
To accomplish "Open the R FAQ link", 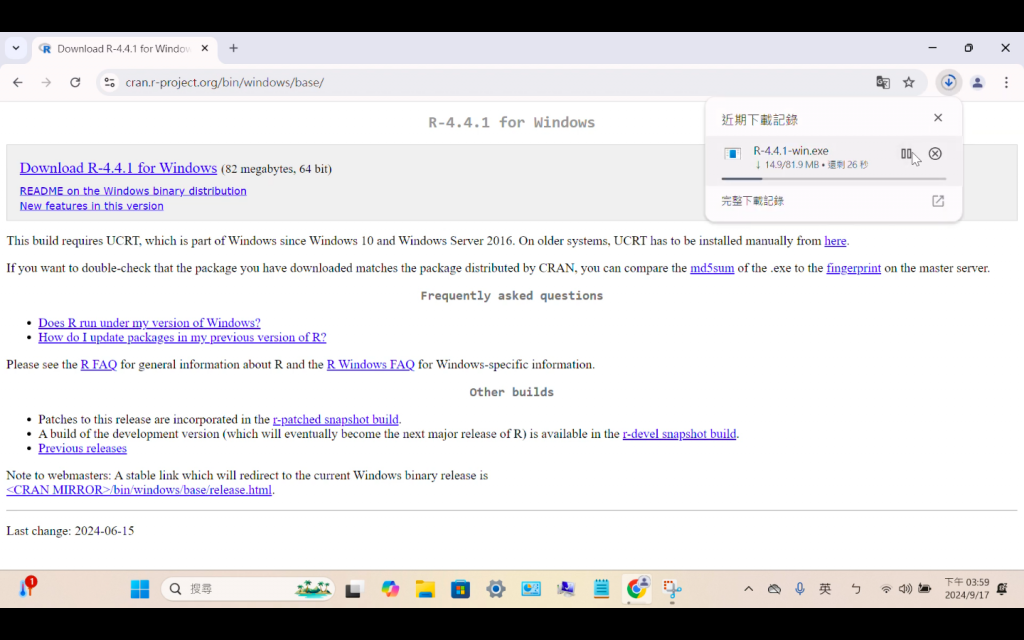I will click(x=99, y=365).
